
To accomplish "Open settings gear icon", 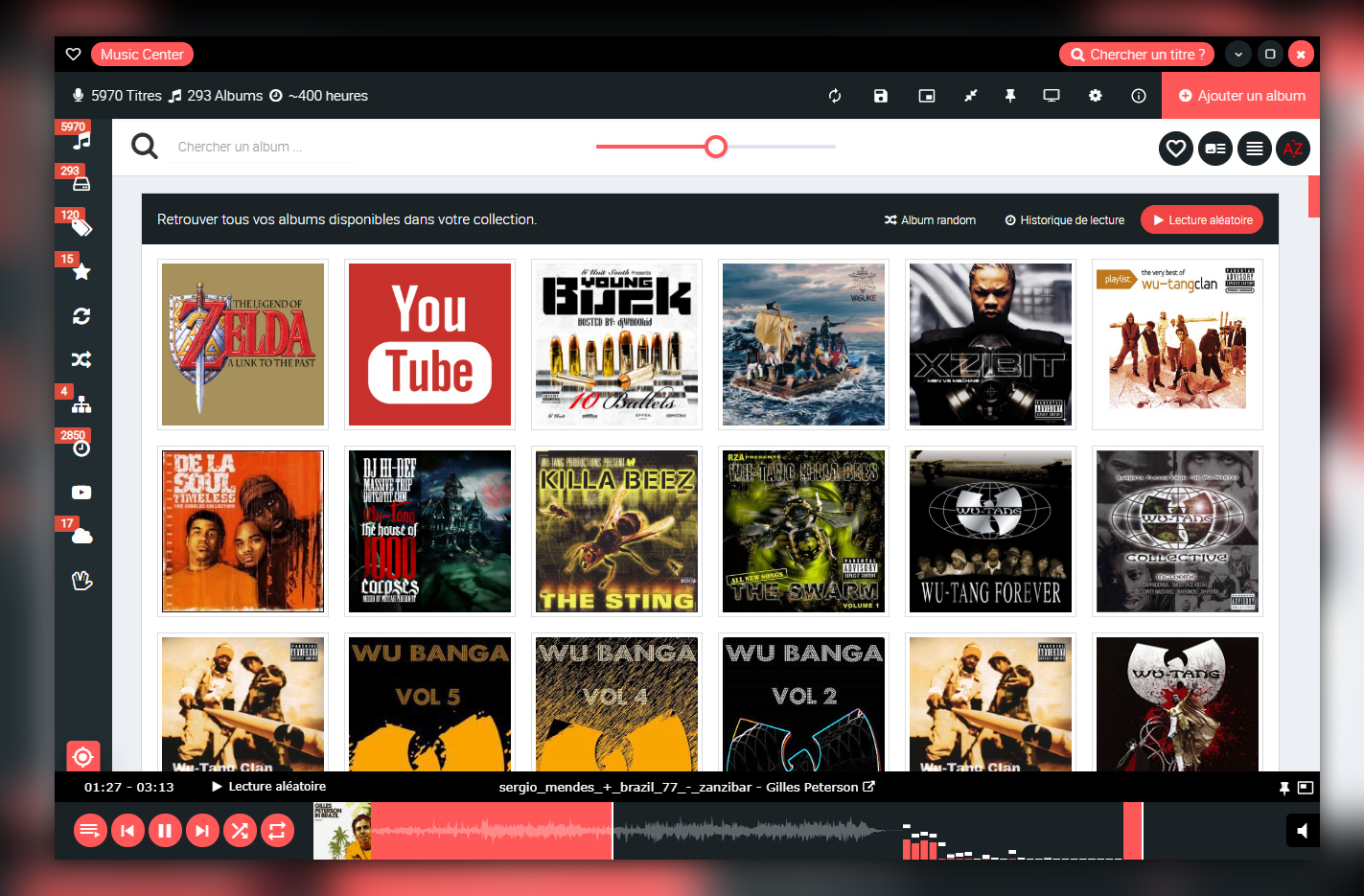I will click(x=1096, y=96).
